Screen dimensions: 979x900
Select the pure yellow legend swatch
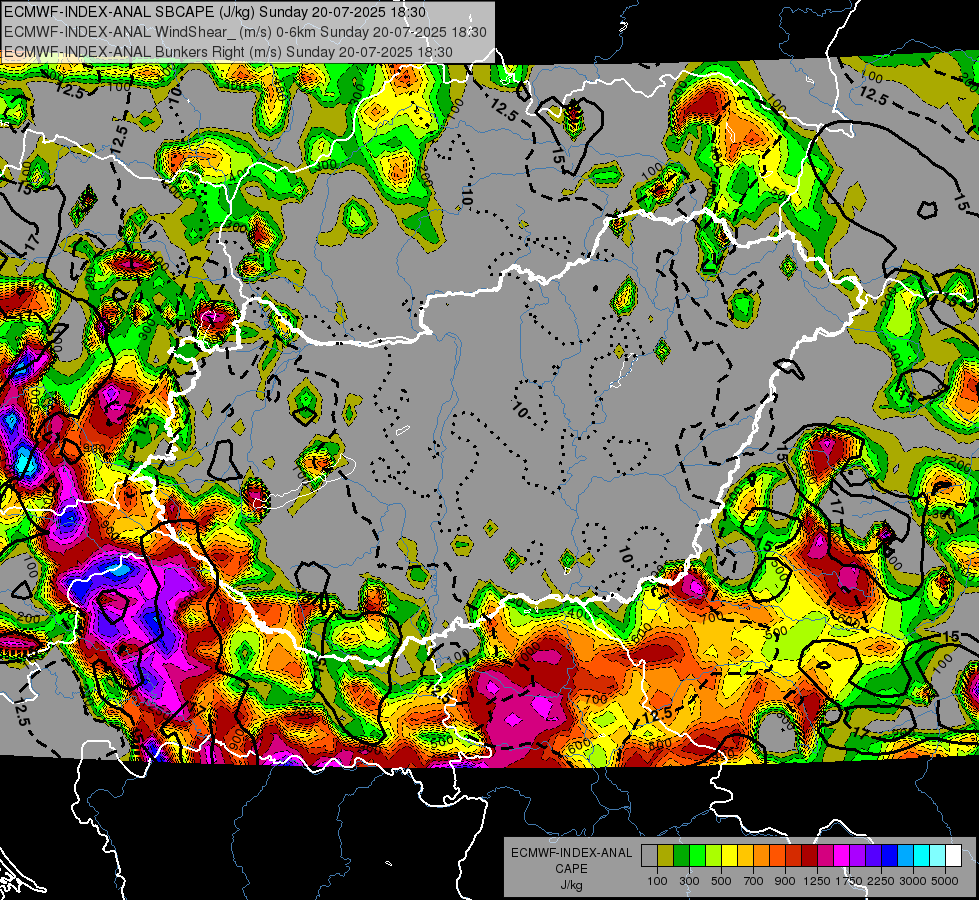(x=729, y=856)
